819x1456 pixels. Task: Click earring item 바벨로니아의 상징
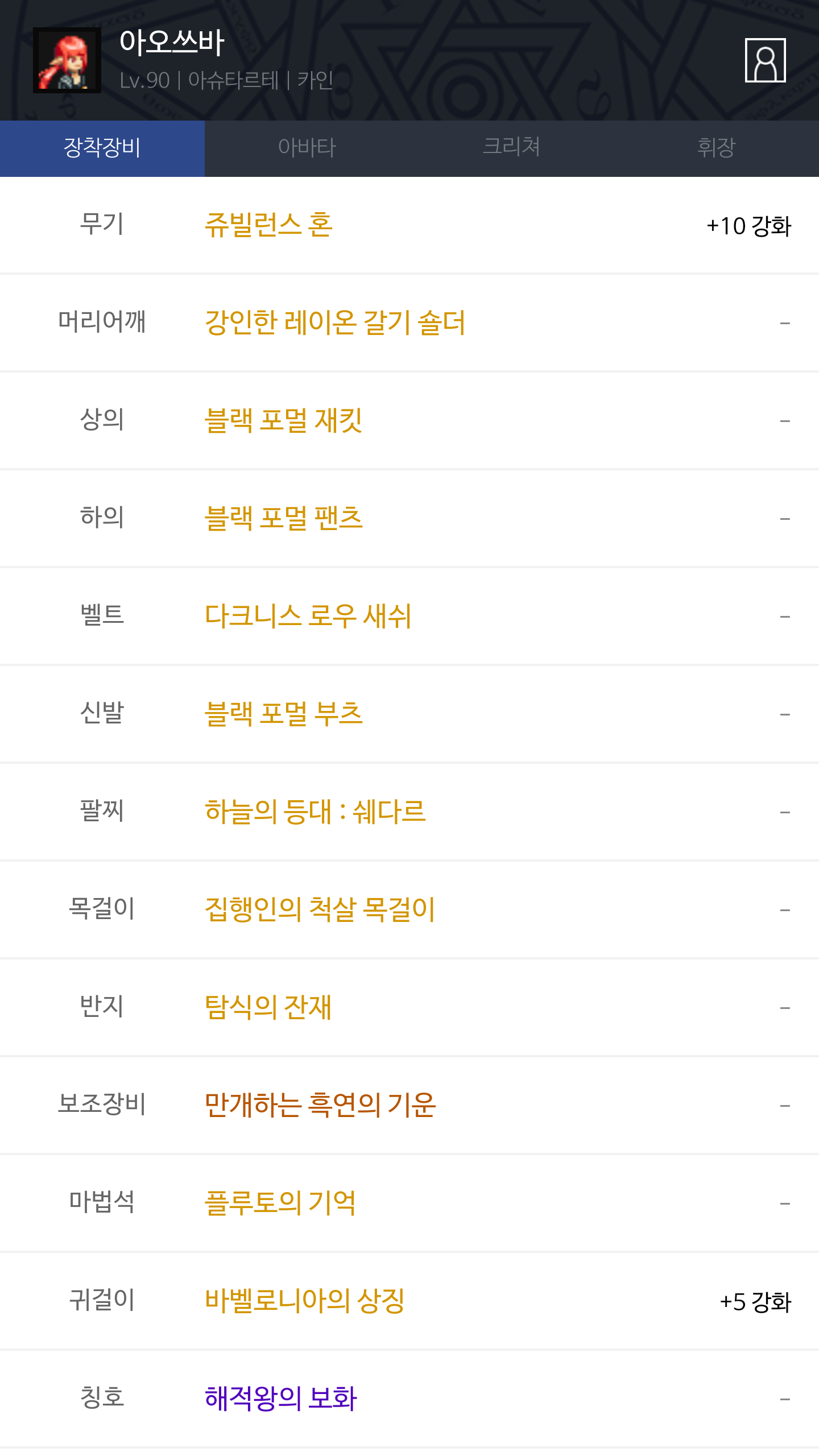[x=305, y=1301]
